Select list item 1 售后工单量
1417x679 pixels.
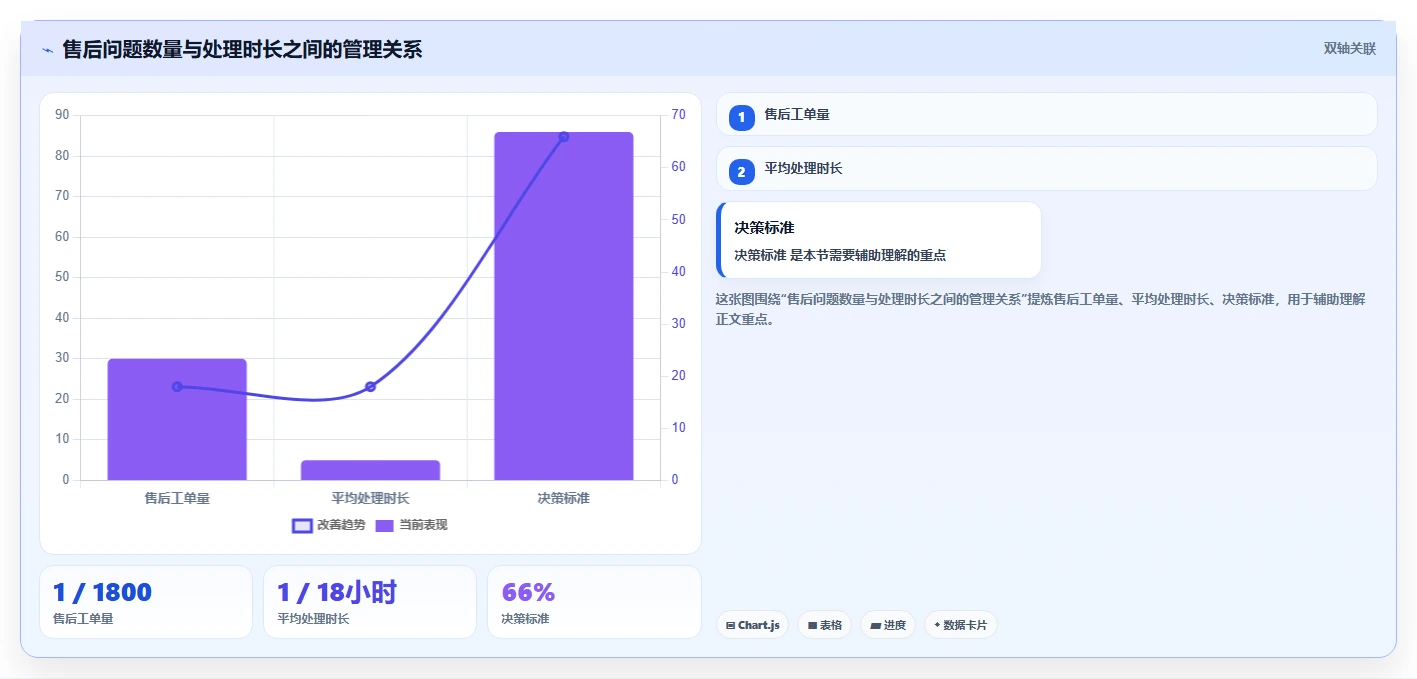click(1047, 114)
